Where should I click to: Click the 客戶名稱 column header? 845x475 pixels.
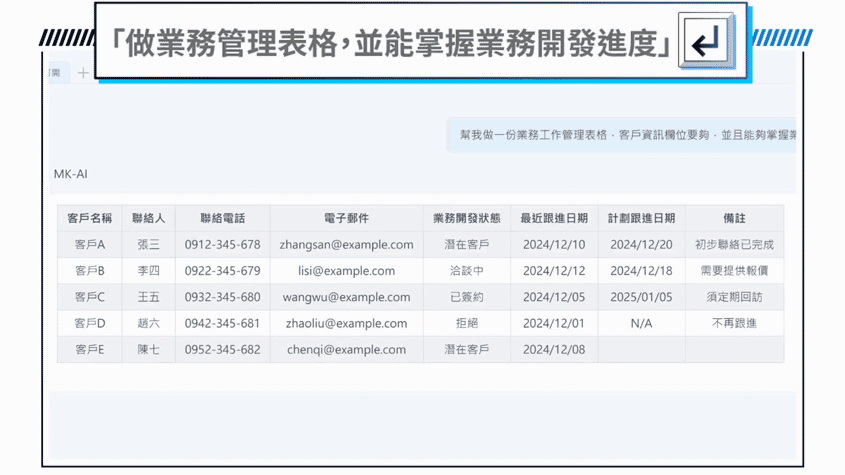tap(89, 218)
